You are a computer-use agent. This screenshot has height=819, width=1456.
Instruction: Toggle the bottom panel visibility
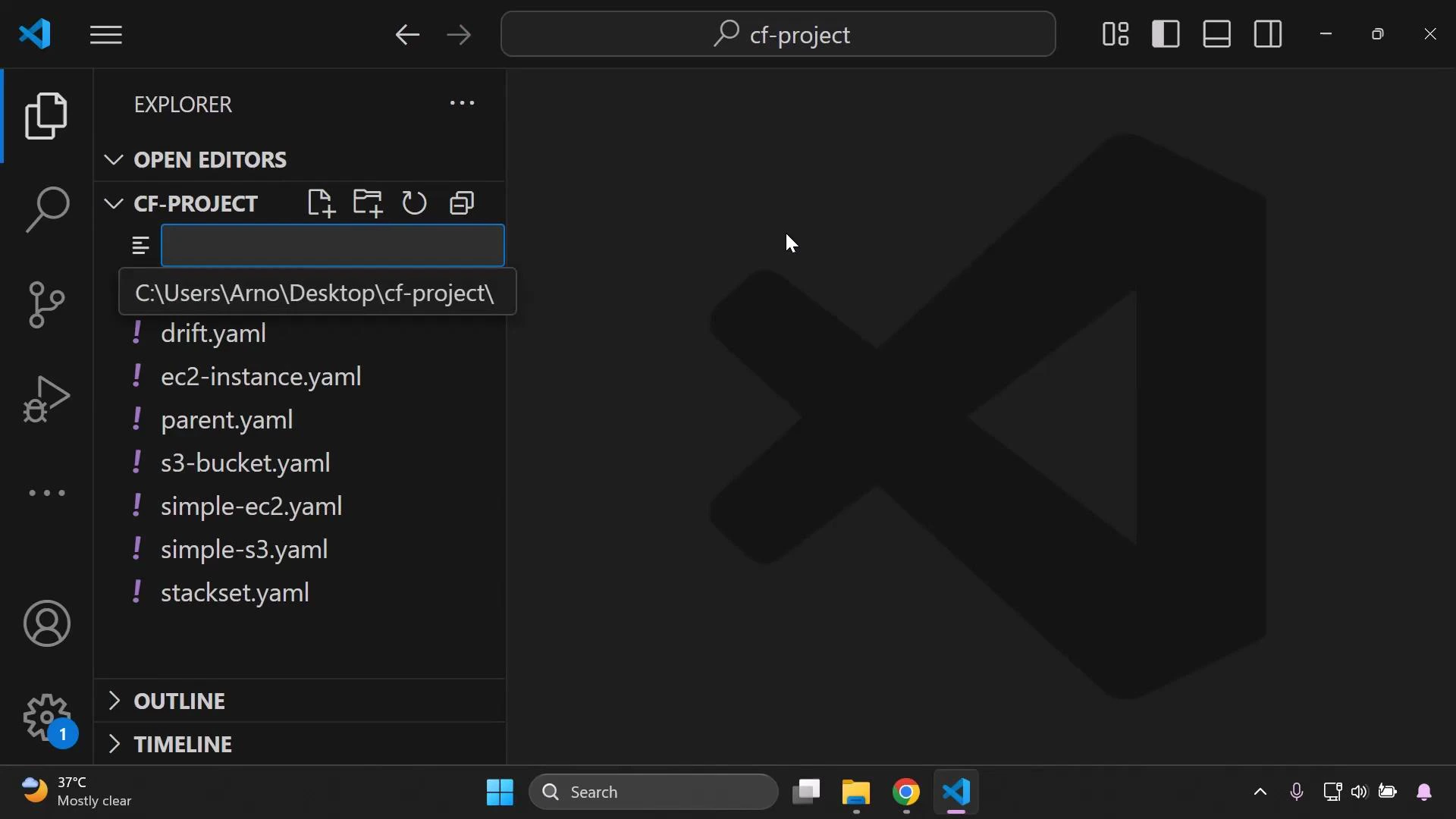[x=1216, y=33]
